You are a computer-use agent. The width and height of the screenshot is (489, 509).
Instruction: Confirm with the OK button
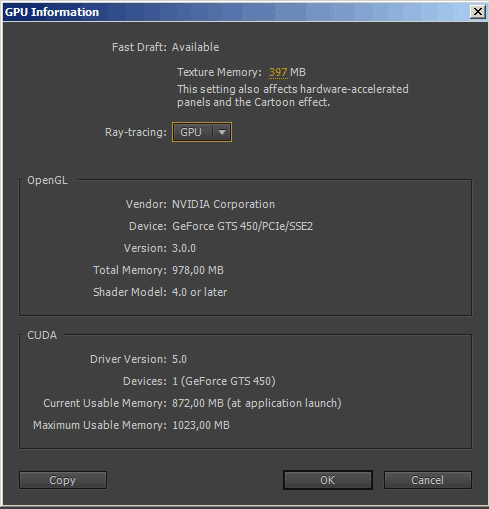(x=328, y=480)
